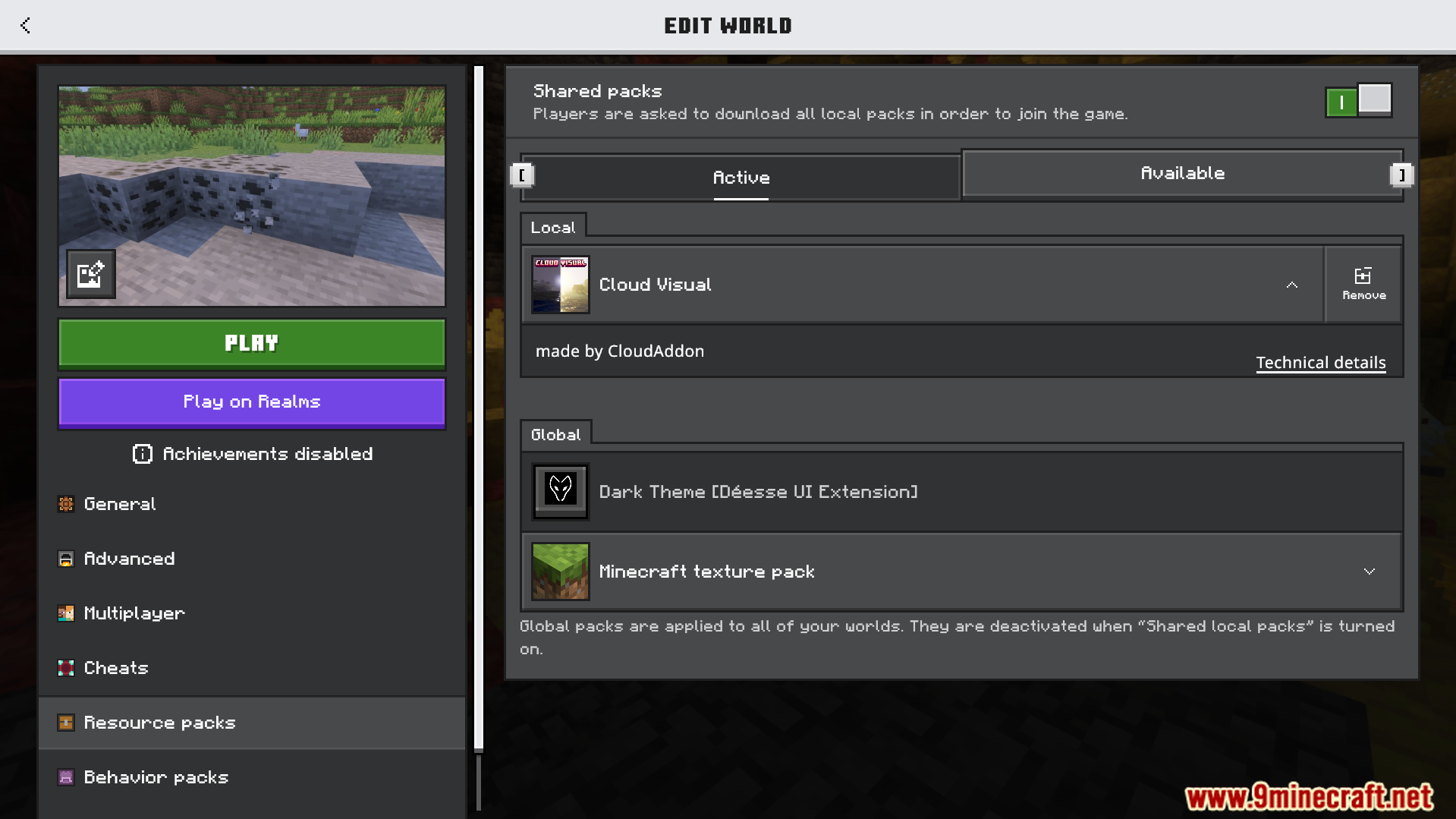Click the Shared packs heading
1456x819 pixels.
pyautogui.click(x=597, y=91)
